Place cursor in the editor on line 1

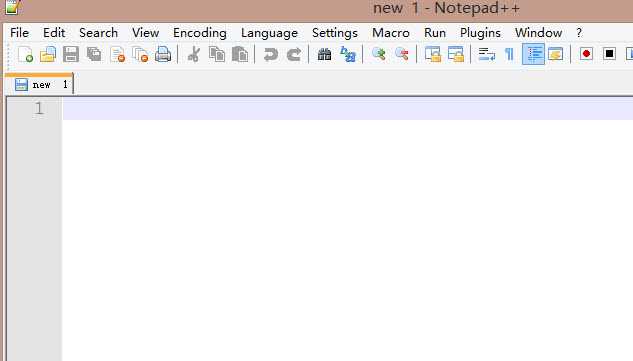347,109
